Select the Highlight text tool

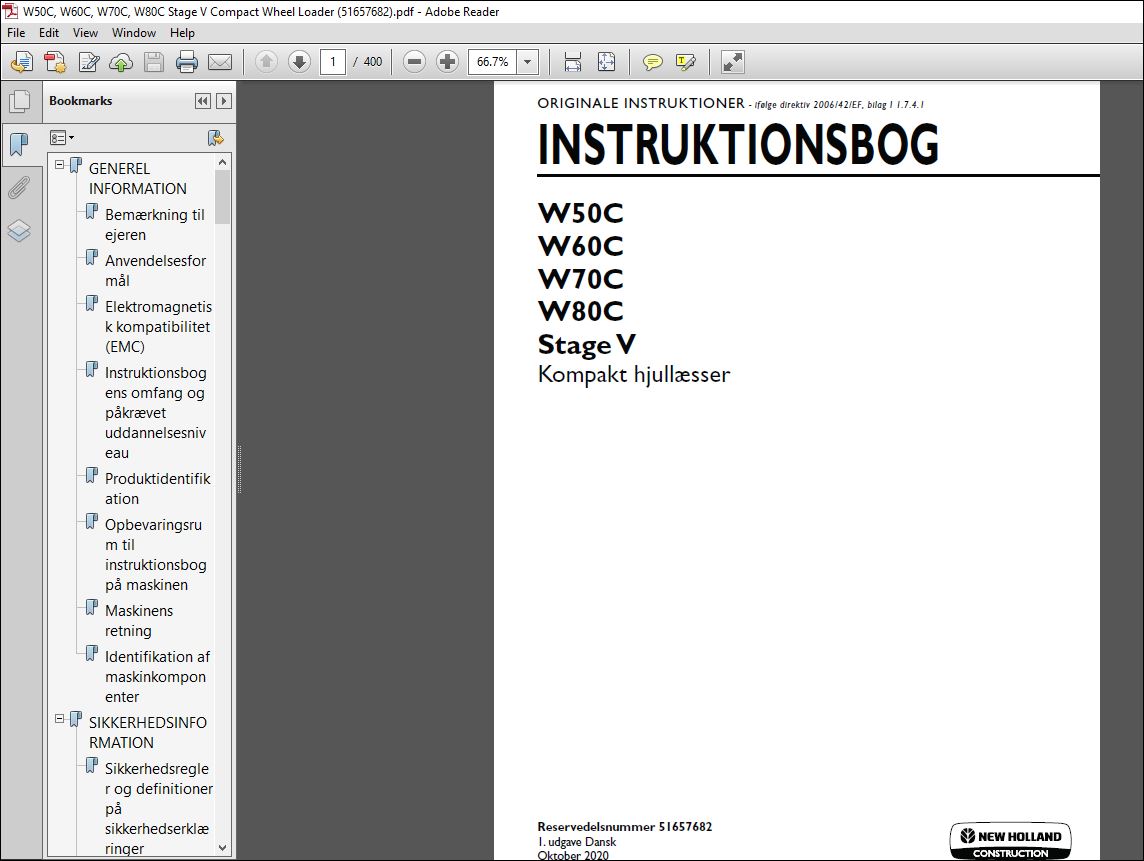[x=685, y=62]
